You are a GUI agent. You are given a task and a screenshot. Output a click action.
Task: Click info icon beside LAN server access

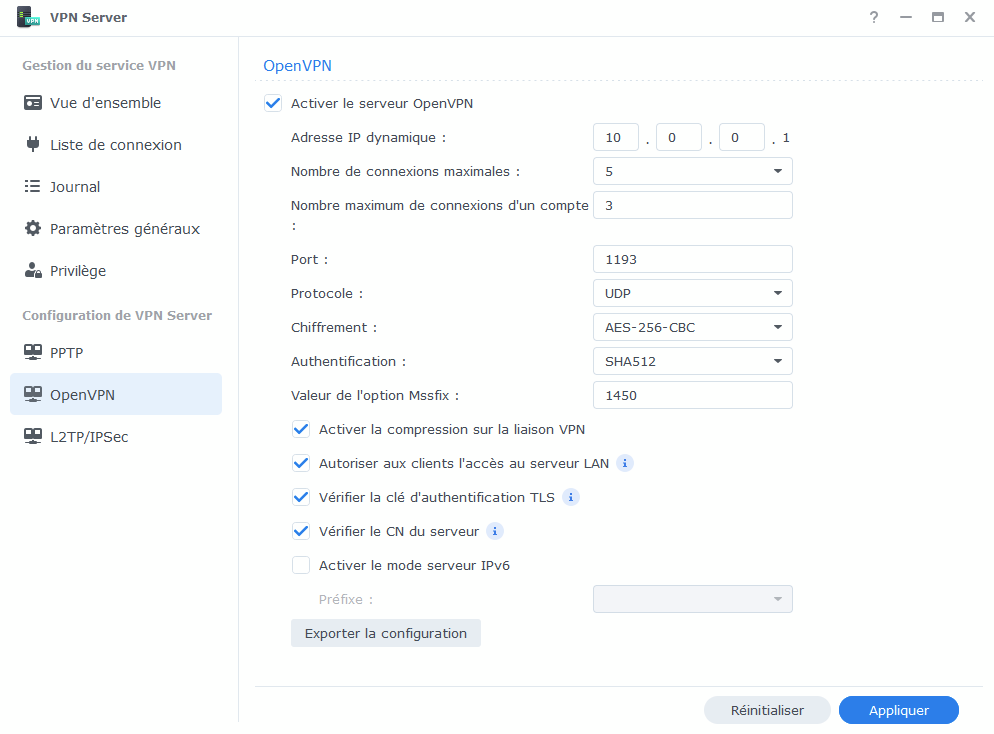[625, 463]
